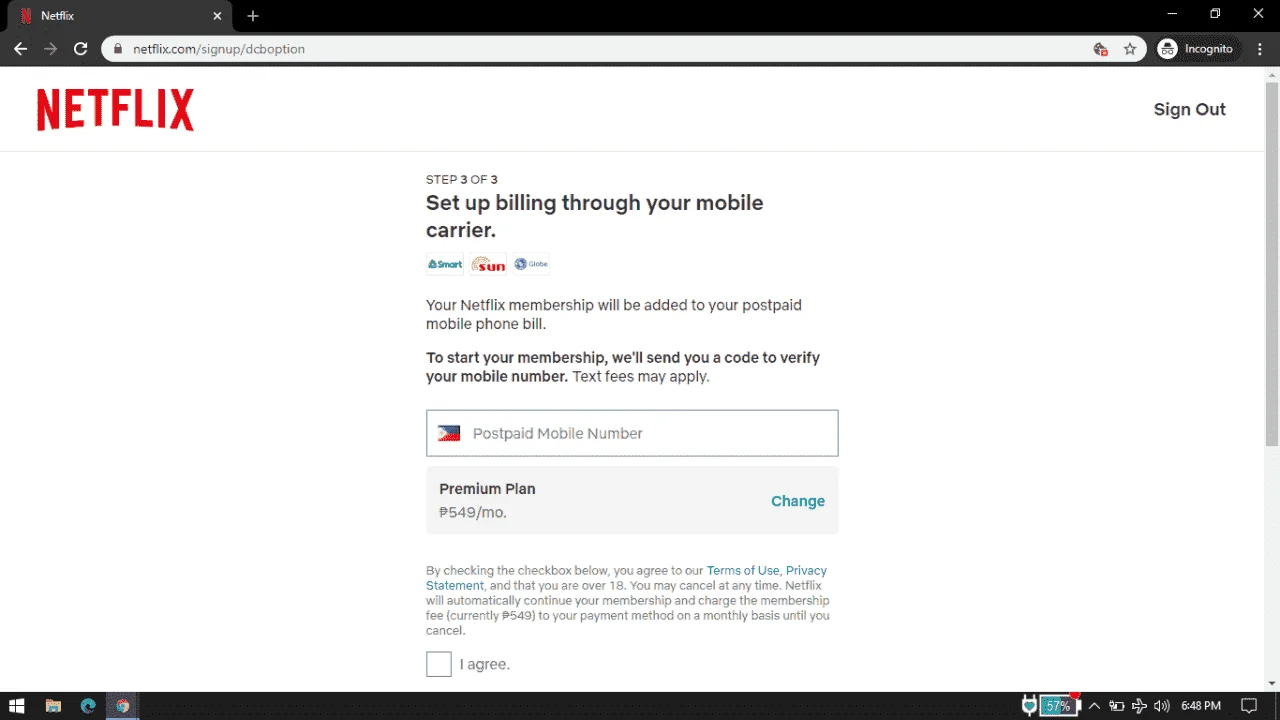Screen dimensions: 1280x720
Task: Select the Netflix browser tab
Action: [121, 16]
